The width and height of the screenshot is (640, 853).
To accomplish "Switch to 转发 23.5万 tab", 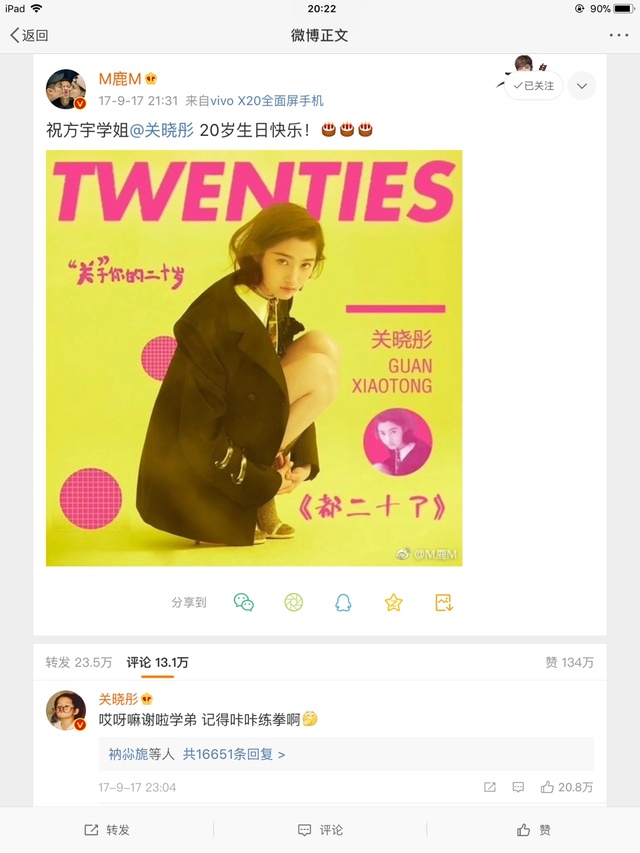I will click(x=79, y=662).
